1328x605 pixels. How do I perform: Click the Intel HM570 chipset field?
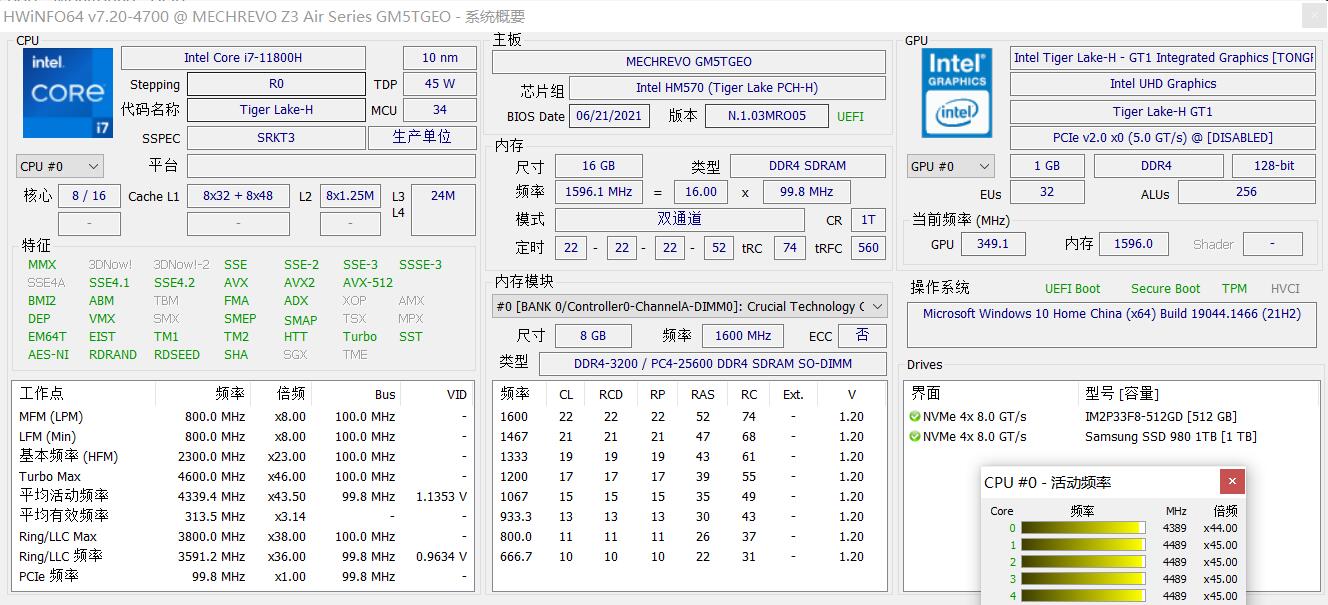tap(727, 88)
